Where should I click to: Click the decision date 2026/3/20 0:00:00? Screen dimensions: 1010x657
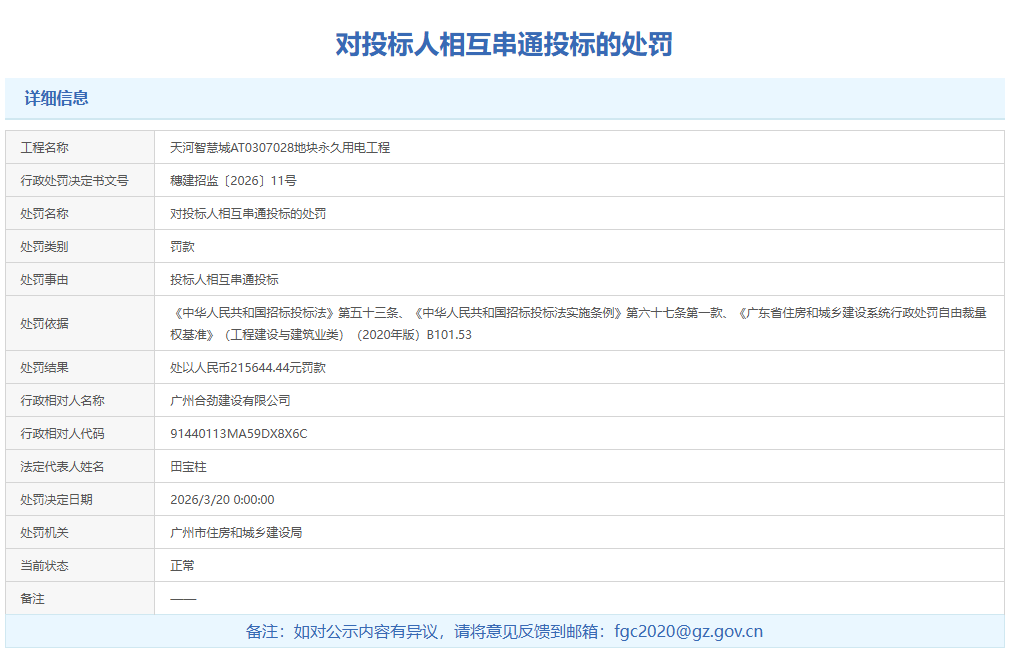tap(222, 499)
